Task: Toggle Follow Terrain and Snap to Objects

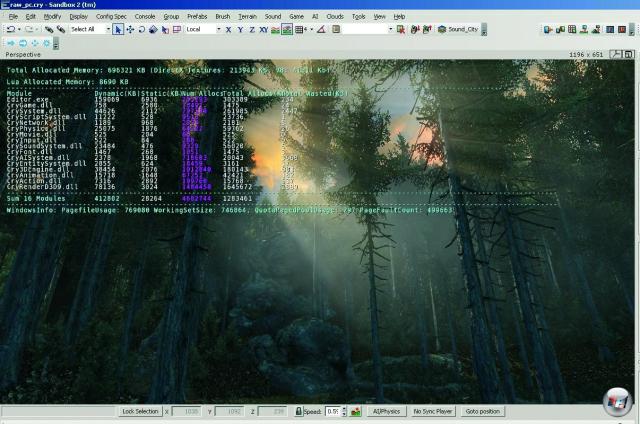Action: pyautogui.click(x=287, y=29)
